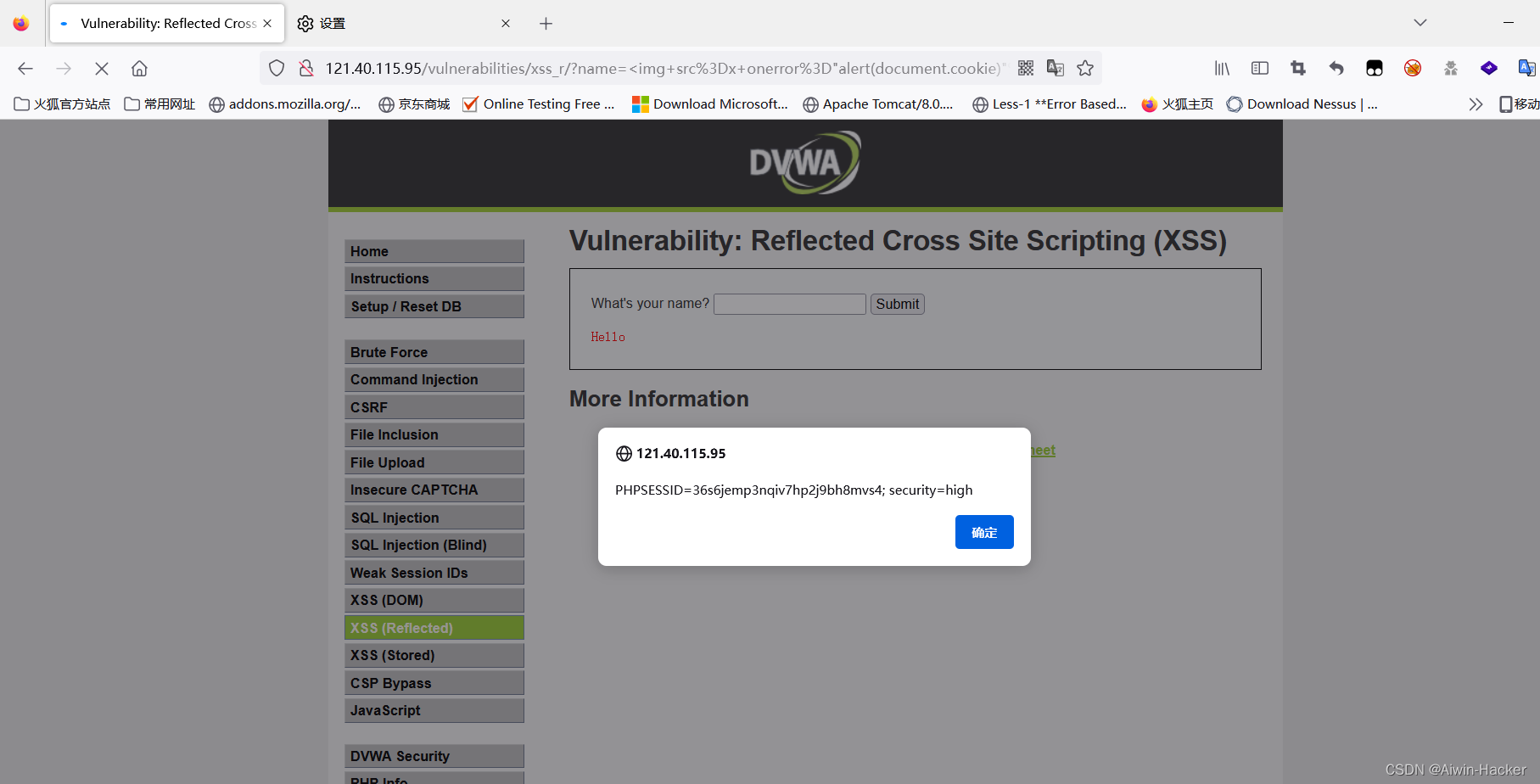Translate this page via address bar icon
The width and height of the screenshot is (1540, 784).
(x=1056, y=68)
